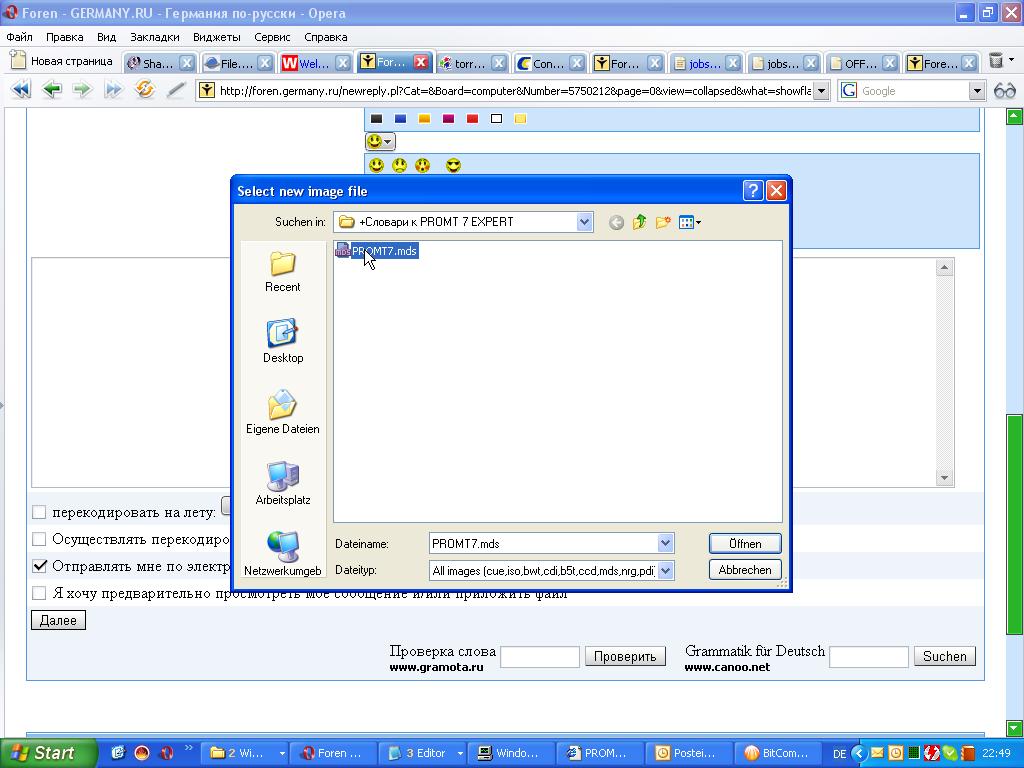Open the Правка menu
The height and width of the screenshot is (768, 1024).
[x=65, y=37]
